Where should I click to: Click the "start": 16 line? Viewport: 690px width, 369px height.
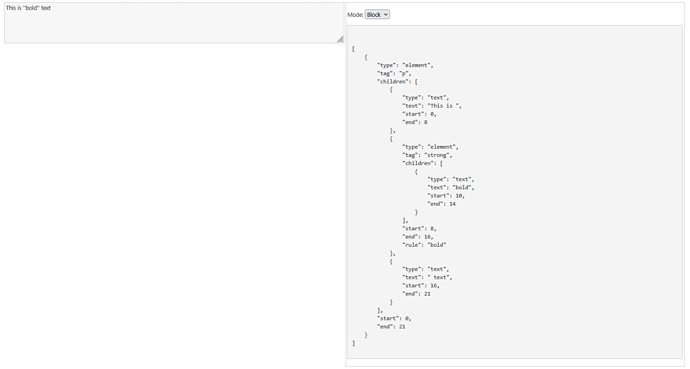pos(421,286)
